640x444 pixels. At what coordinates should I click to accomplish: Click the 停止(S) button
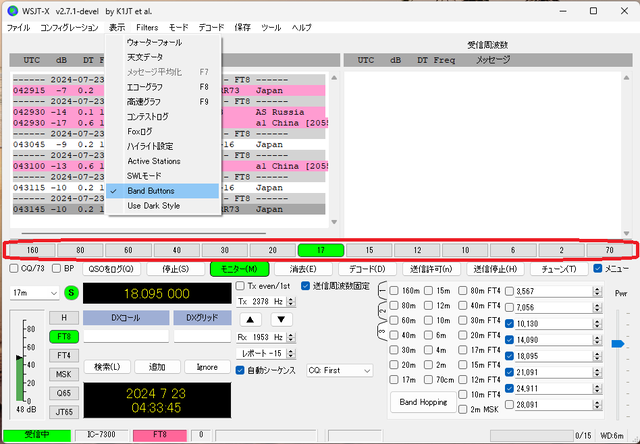[x=176, y=269]
